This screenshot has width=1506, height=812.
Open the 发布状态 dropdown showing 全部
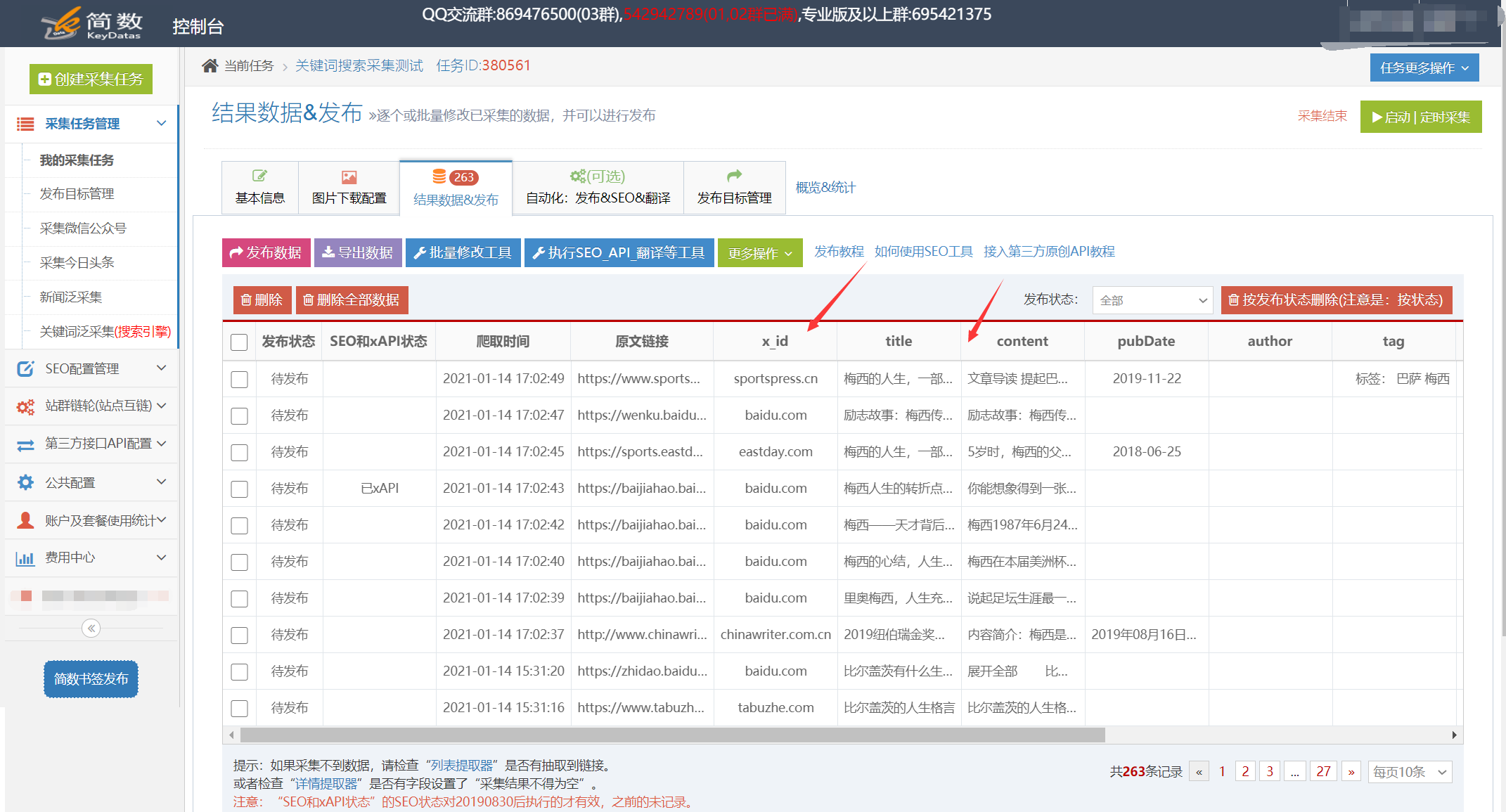[1152, 300]
